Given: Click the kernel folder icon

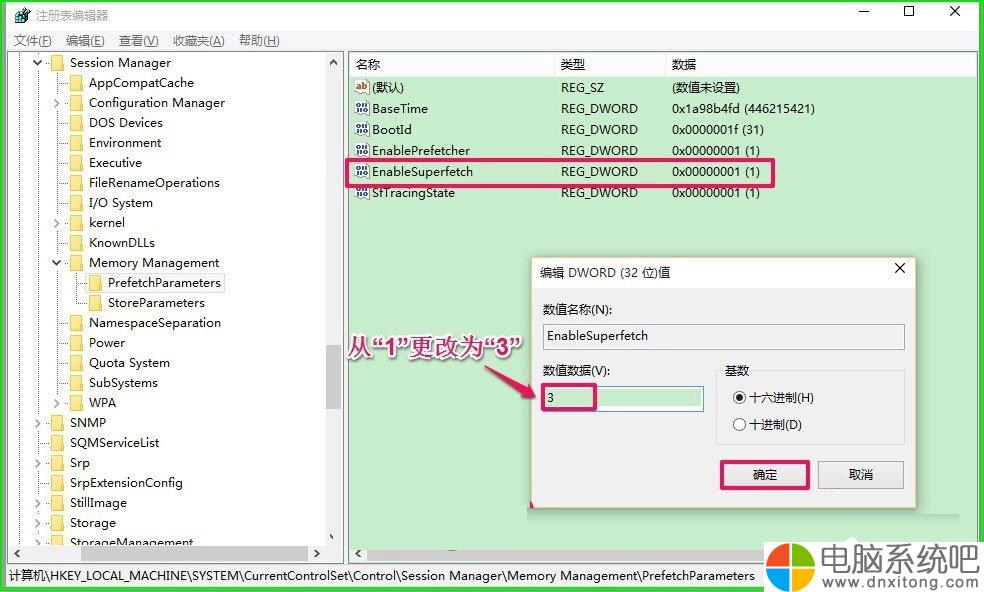Looking at the screenshot, I should pos(76,223).
